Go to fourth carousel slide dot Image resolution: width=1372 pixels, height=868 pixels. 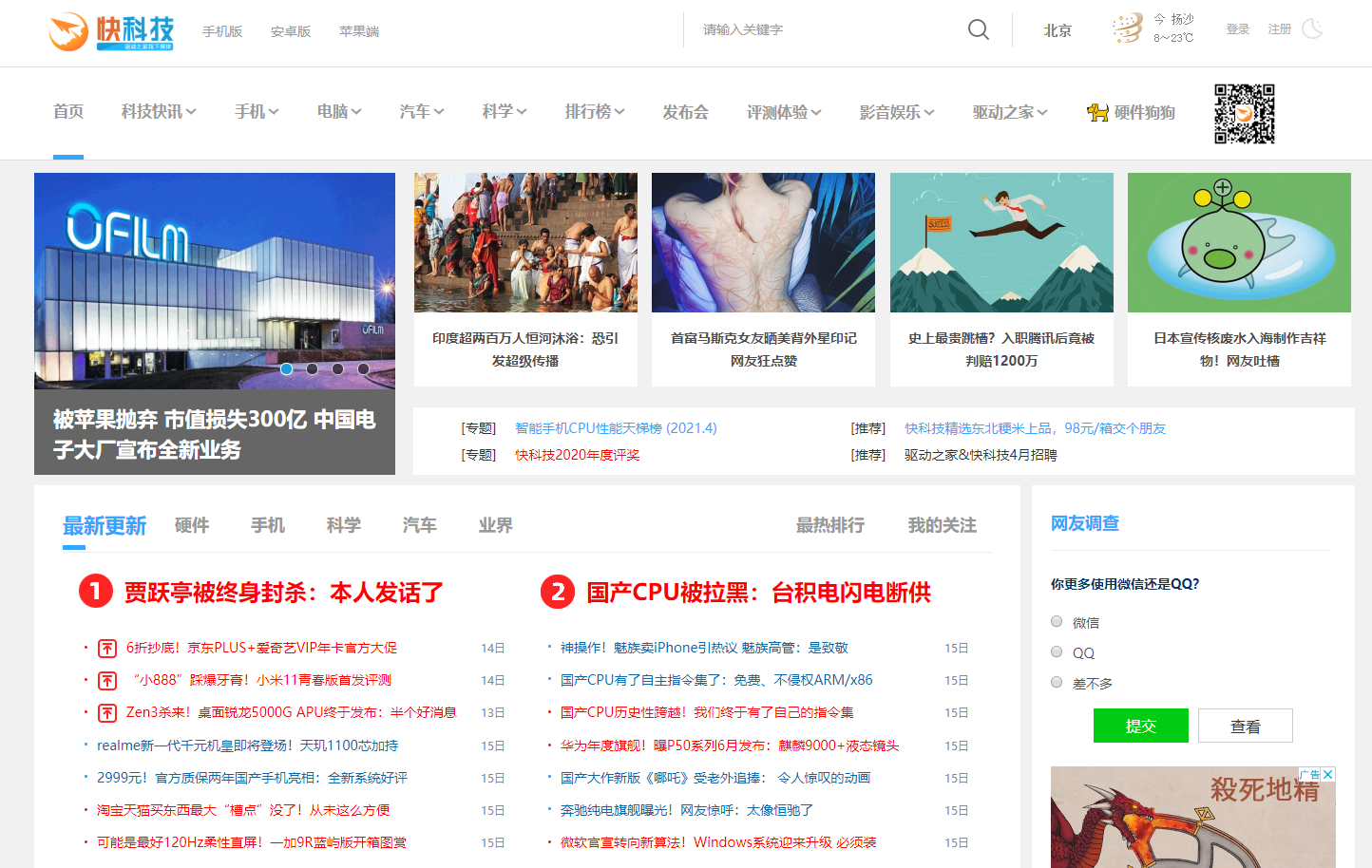(x=363, y=368)
